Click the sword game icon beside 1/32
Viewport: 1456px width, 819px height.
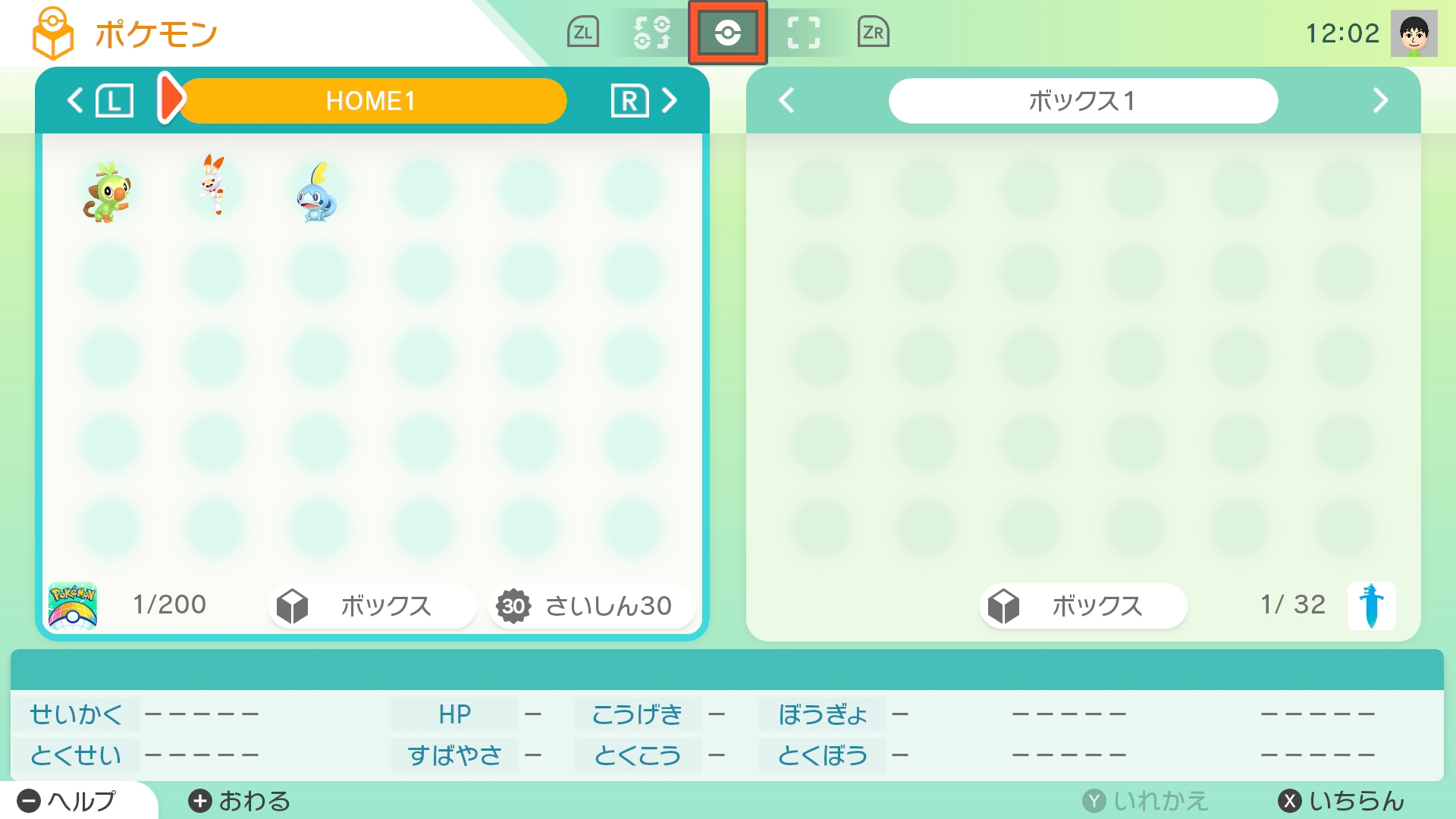click(1371, 605)
